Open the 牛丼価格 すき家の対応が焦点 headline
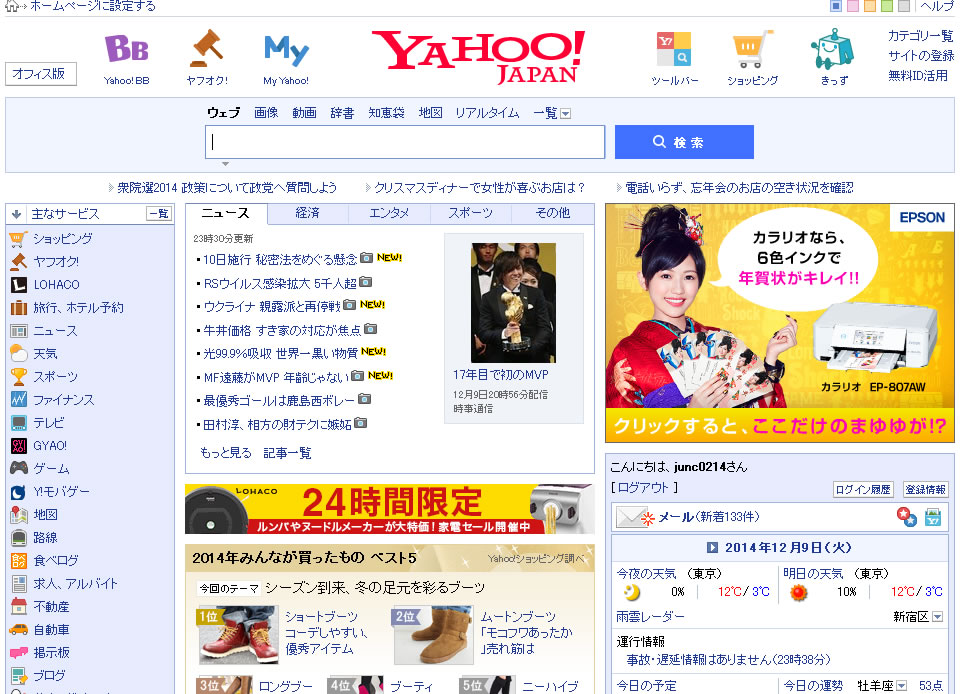Image resolution: width=968 pixels, height=694 pixels. (x=283, y=330)
